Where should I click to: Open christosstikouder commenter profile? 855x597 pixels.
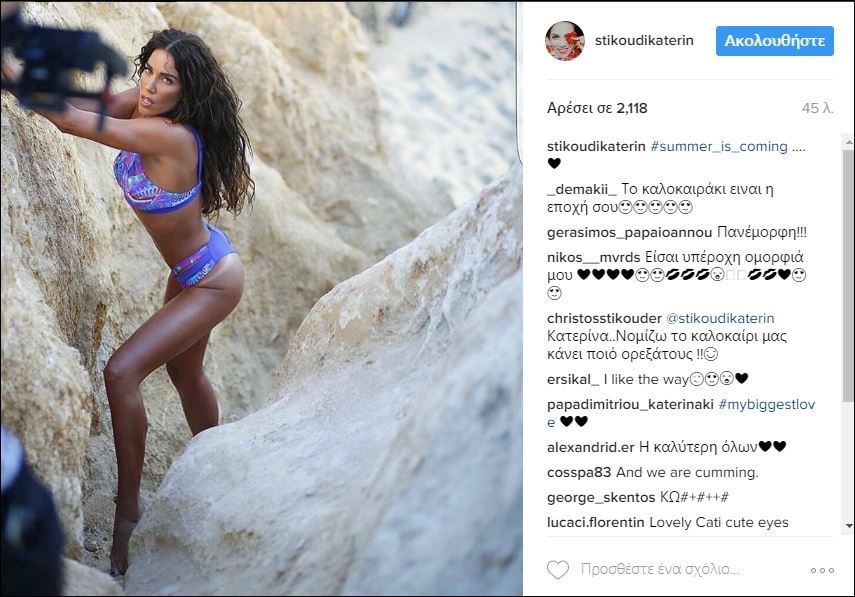click(x=604, y=318)
